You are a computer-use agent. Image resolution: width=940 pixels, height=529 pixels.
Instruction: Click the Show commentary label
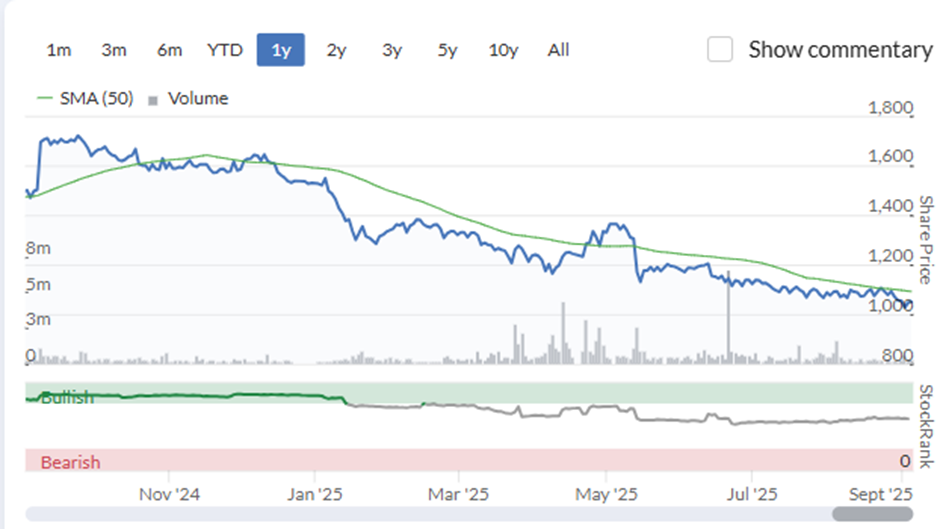840,50
